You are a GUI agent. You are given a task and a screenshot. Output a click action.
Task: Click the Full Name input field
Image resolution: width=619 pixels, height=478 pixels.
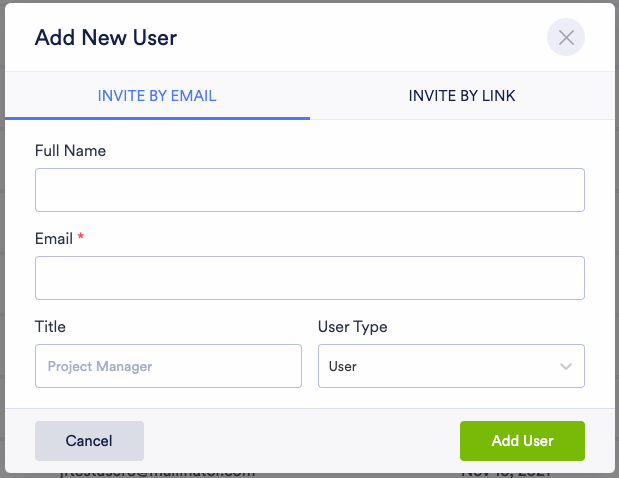pos(309,190)
